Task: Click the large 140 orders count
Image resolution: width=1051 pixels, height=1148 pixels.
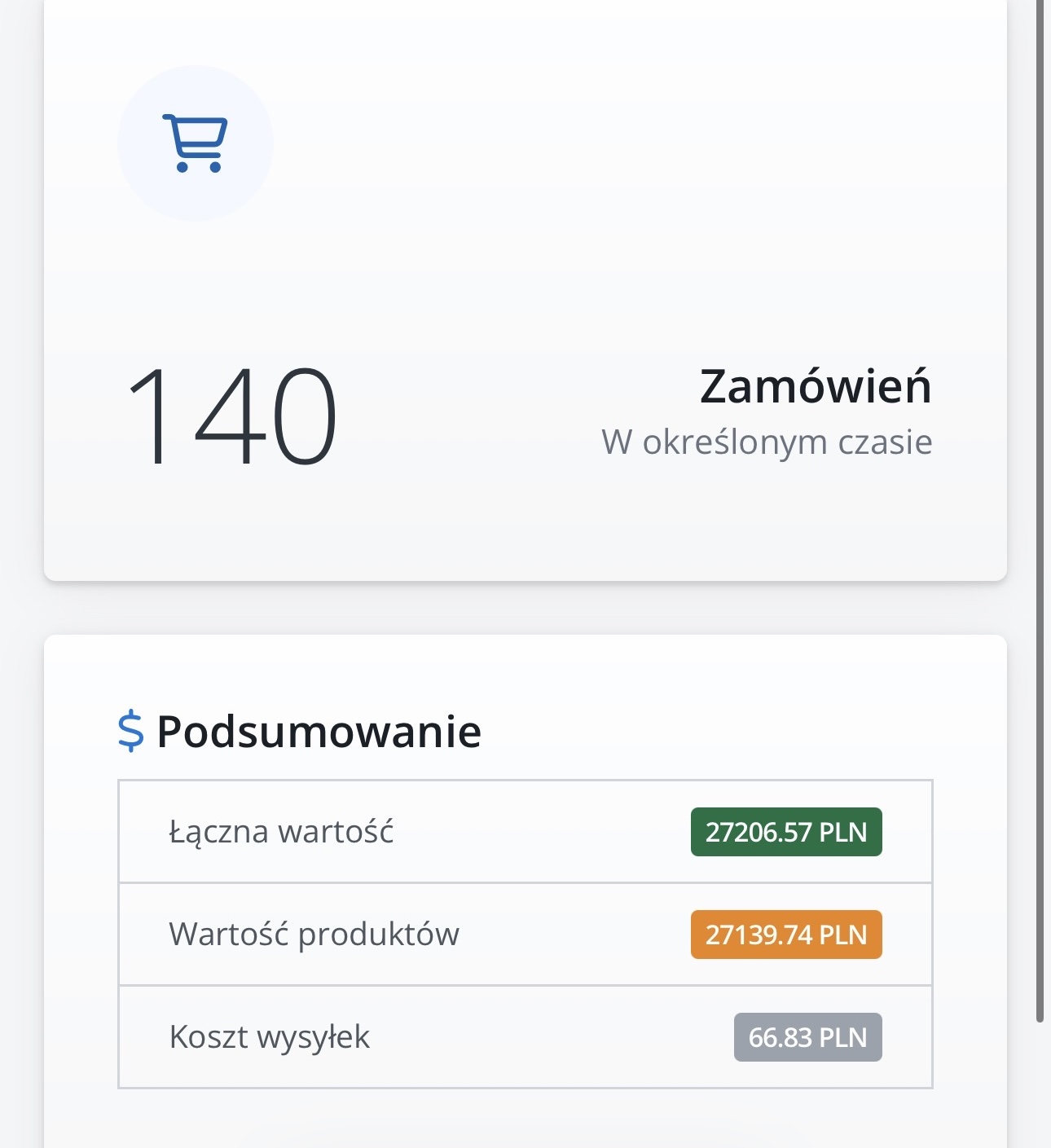Action: [x=231, y=417]
